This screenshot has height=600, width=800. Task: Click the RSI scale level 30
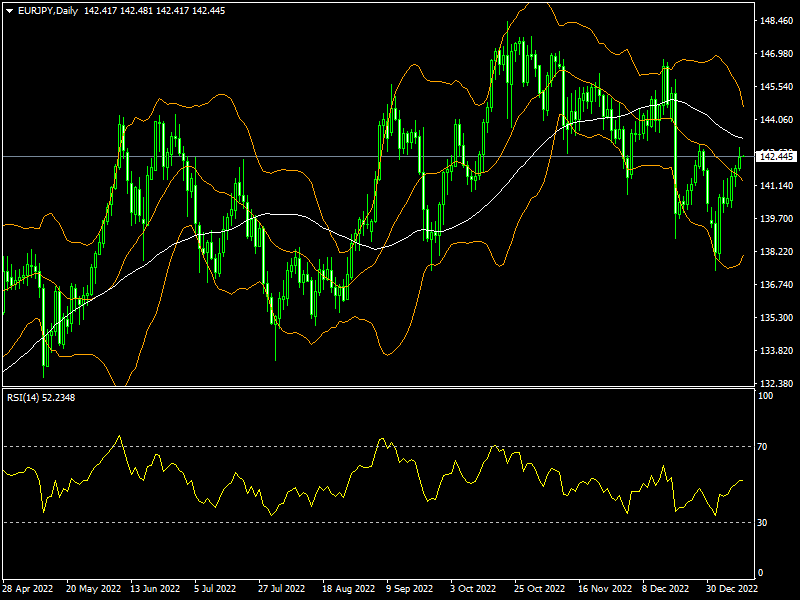[762, 523]
